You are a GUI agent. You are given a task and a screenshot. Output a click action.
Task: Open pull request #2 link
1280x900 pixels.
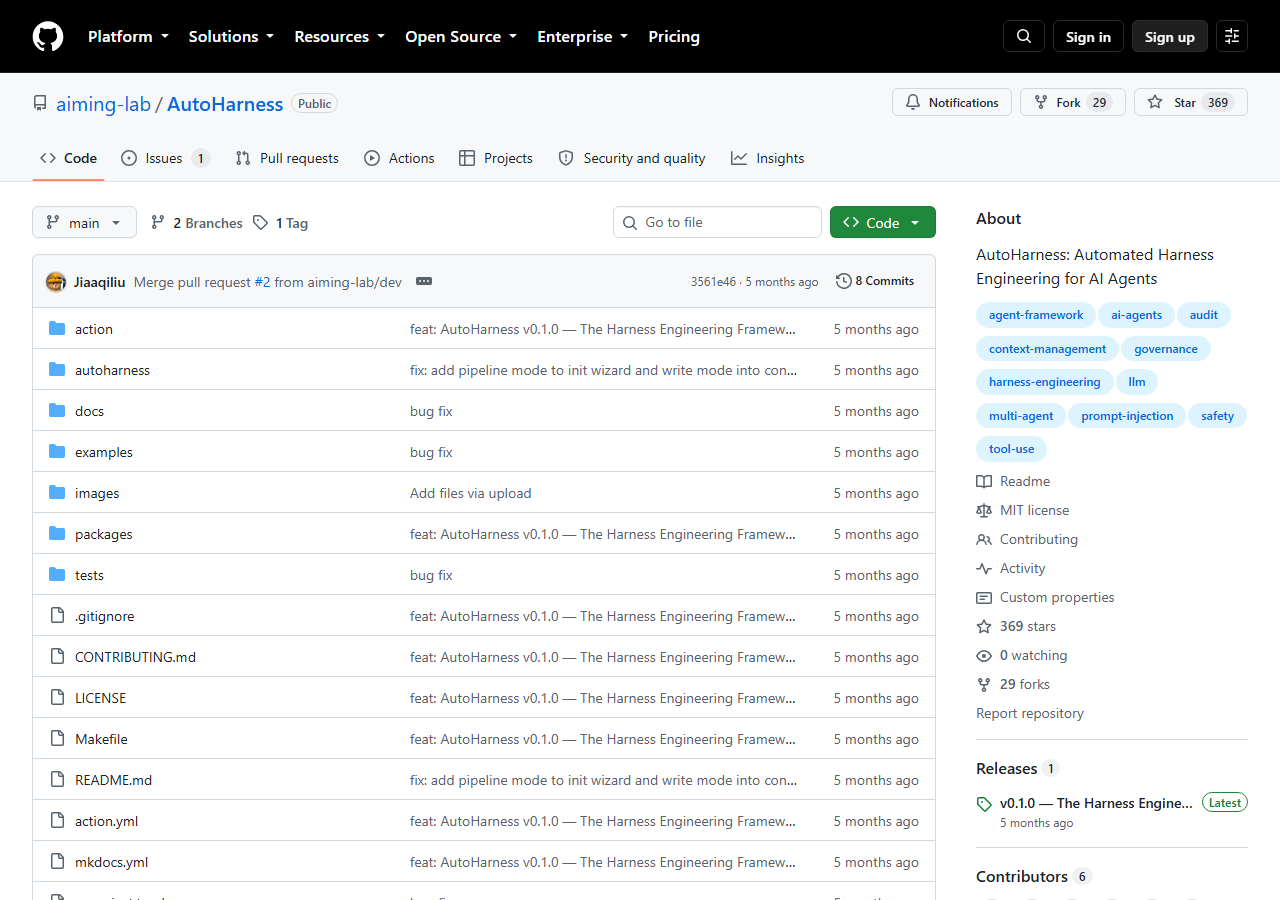tap(262, 282)
